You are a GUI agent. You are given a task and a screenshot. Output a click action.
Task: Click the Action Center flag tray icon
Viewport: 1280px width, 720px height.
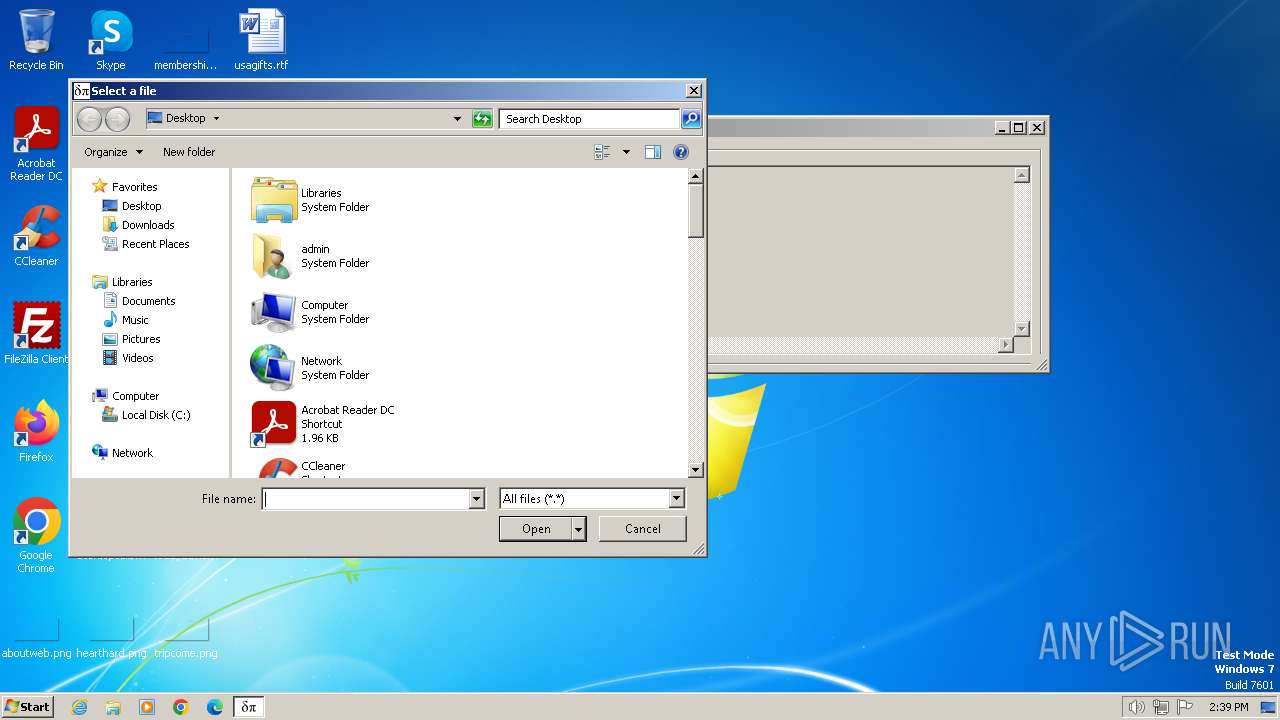(1185, 707)
